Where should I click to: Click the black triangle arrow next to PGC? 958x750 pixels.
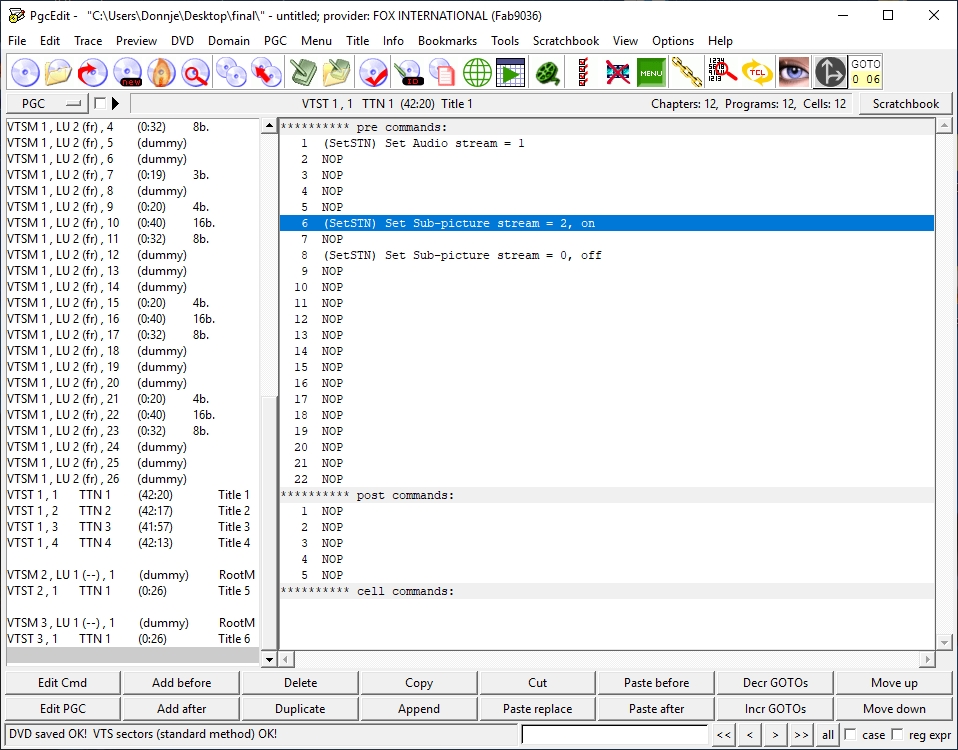coord(115,103)
